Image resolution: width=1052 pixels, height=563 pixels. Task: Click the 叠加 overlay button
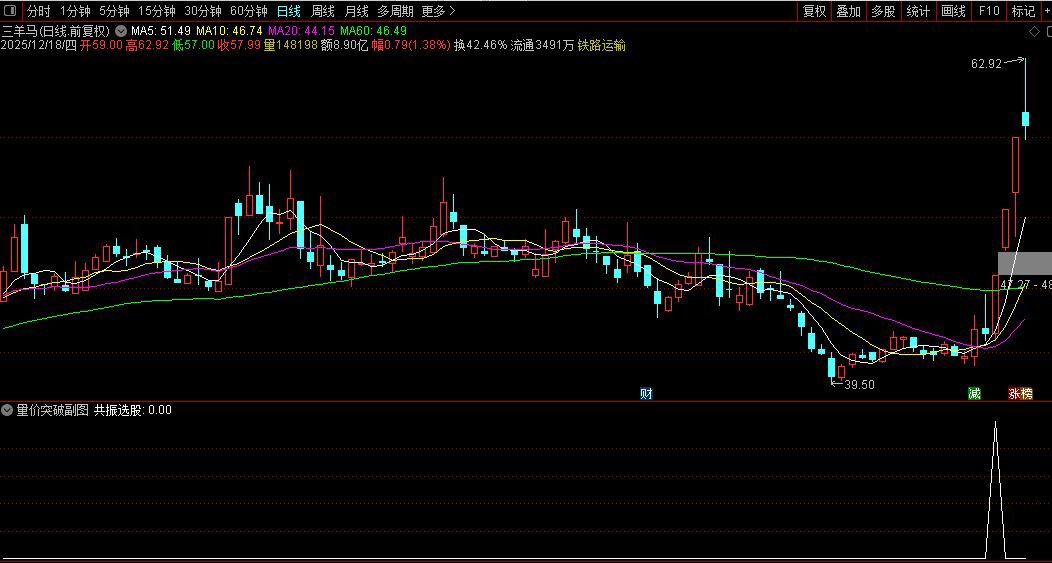point(849,11)
